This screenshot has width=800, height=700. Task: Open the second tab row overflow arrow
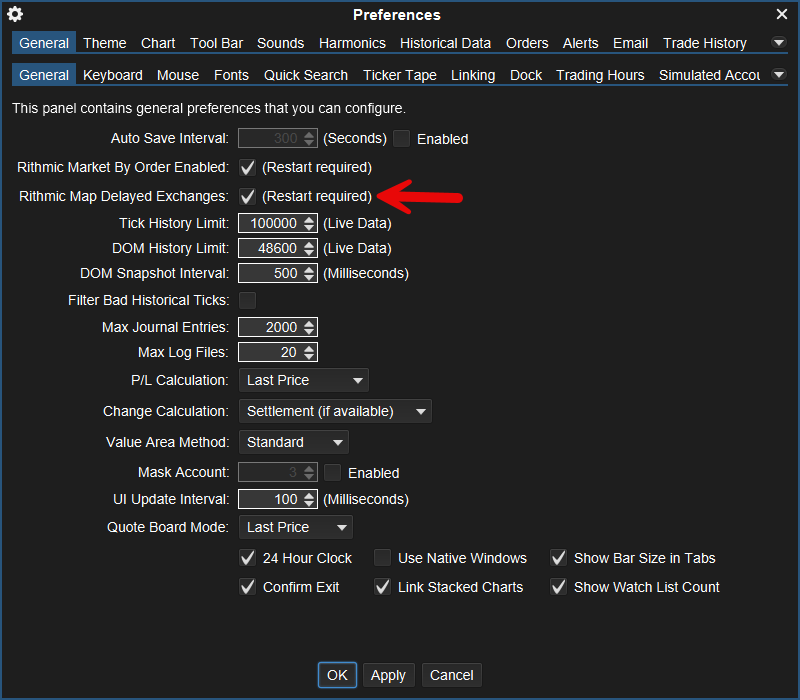(779, 75)
